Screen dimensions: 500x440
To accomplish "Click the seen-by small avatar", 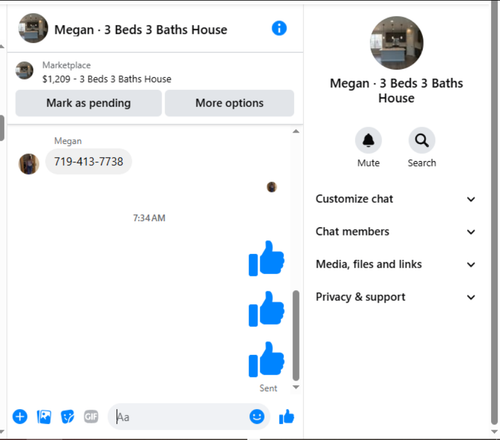I will pyautogui.click(x=272, y=187).
